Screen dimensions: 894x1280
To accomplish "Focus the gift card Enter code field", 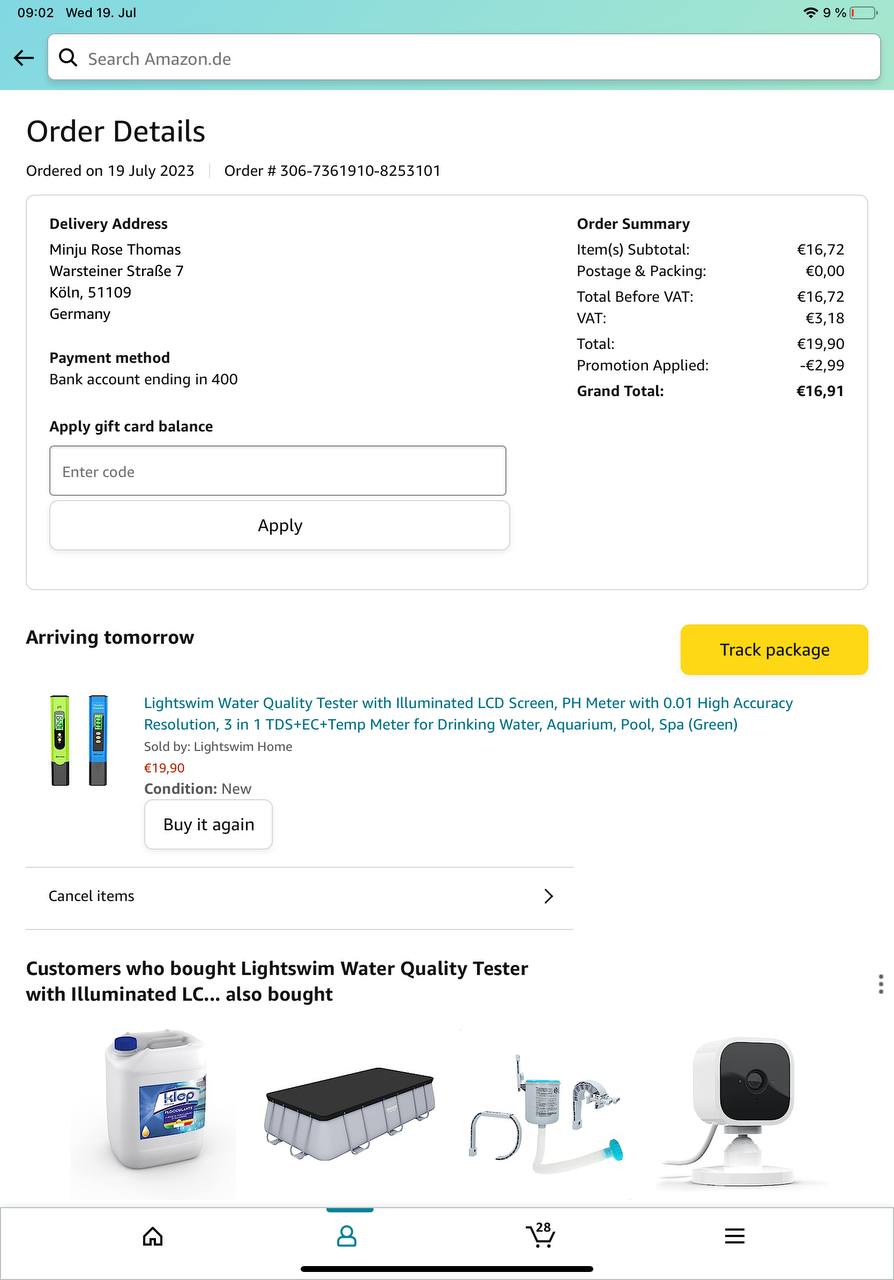I will click(x=278, y=471).
